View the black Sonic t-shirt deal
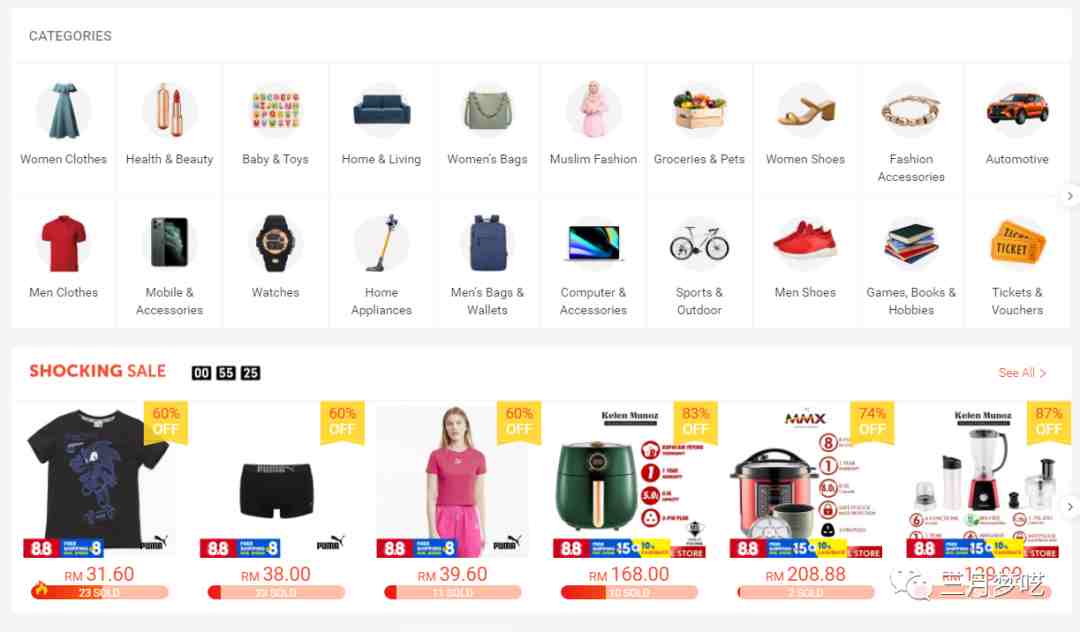Viewport: 1080px width, 632px height. pos(98,481)
